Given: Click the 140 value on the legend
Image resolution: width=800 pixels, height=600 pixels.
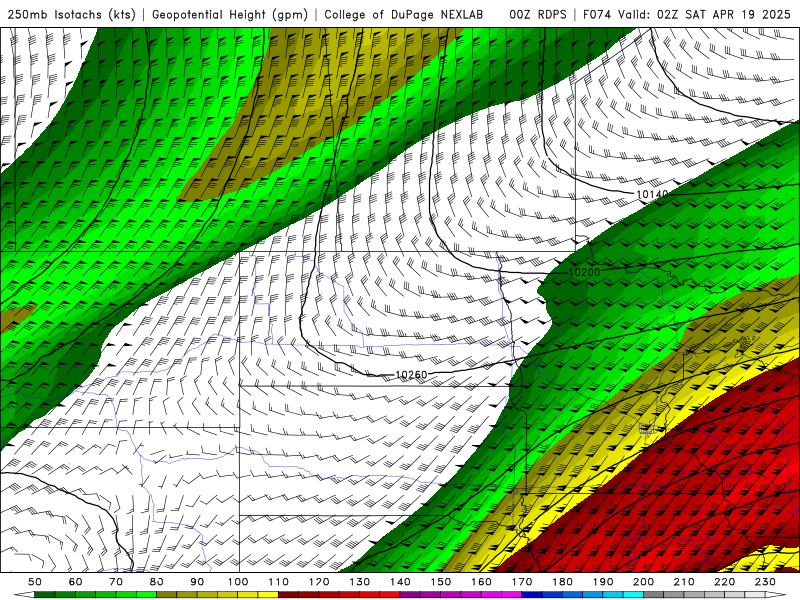Looking at the screenshot, I should [x=400, y=582].
